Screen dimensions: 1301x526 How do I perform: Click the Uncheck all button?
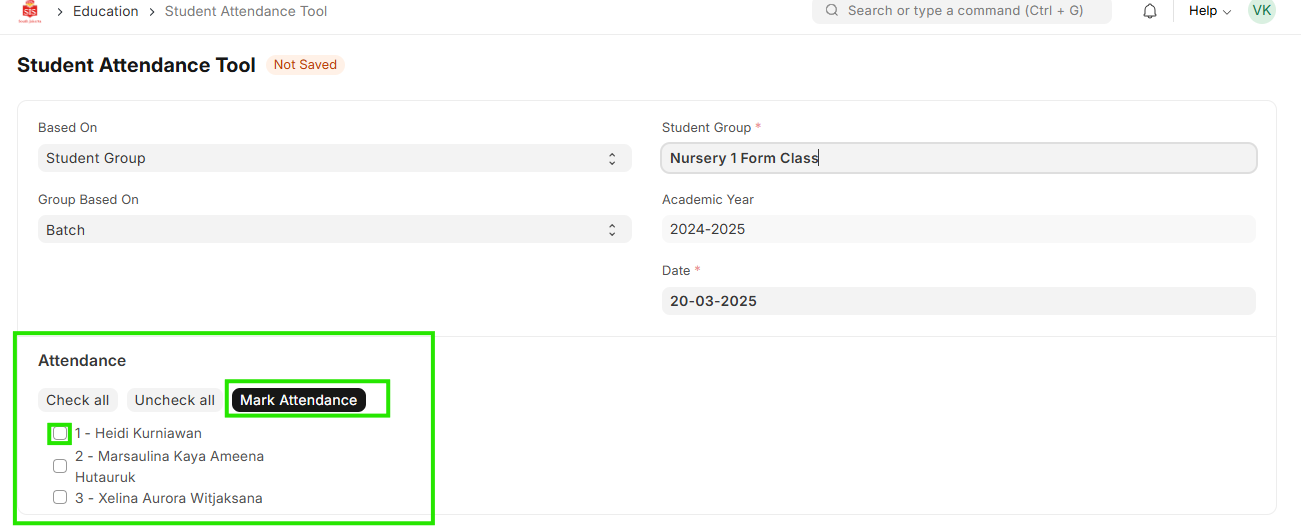point(175,400)
